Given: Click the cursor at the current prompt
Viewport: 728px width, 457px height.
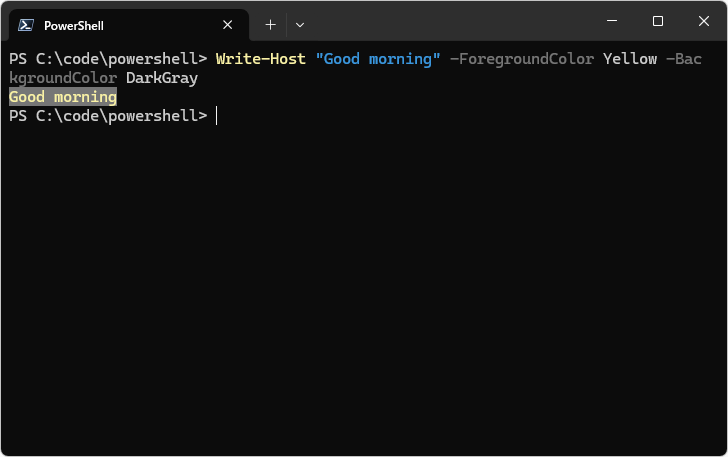Looking at the screenshot, I should click(x=216, y=116).
